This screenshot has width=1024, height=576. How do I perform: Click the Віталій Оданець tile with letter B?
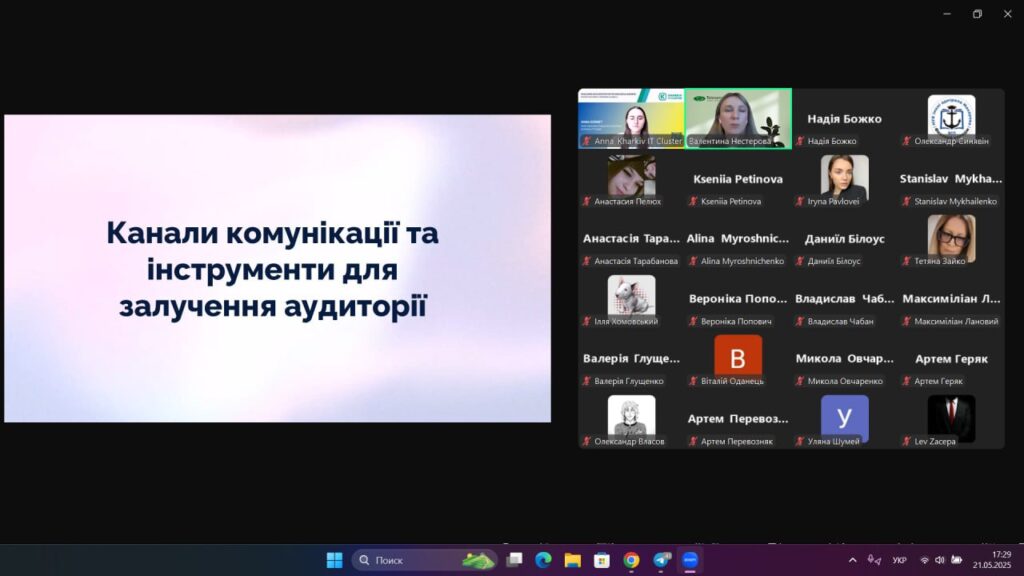tap(738, 360)
